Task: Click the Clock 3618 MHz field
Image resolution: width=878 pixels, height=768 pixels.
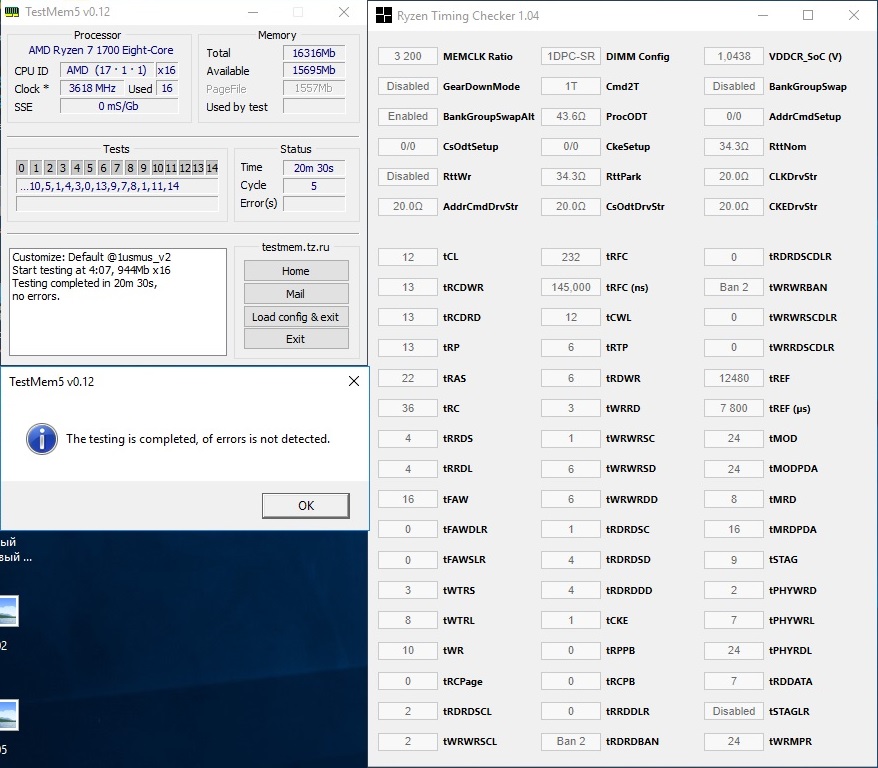Action: point(92,88)
